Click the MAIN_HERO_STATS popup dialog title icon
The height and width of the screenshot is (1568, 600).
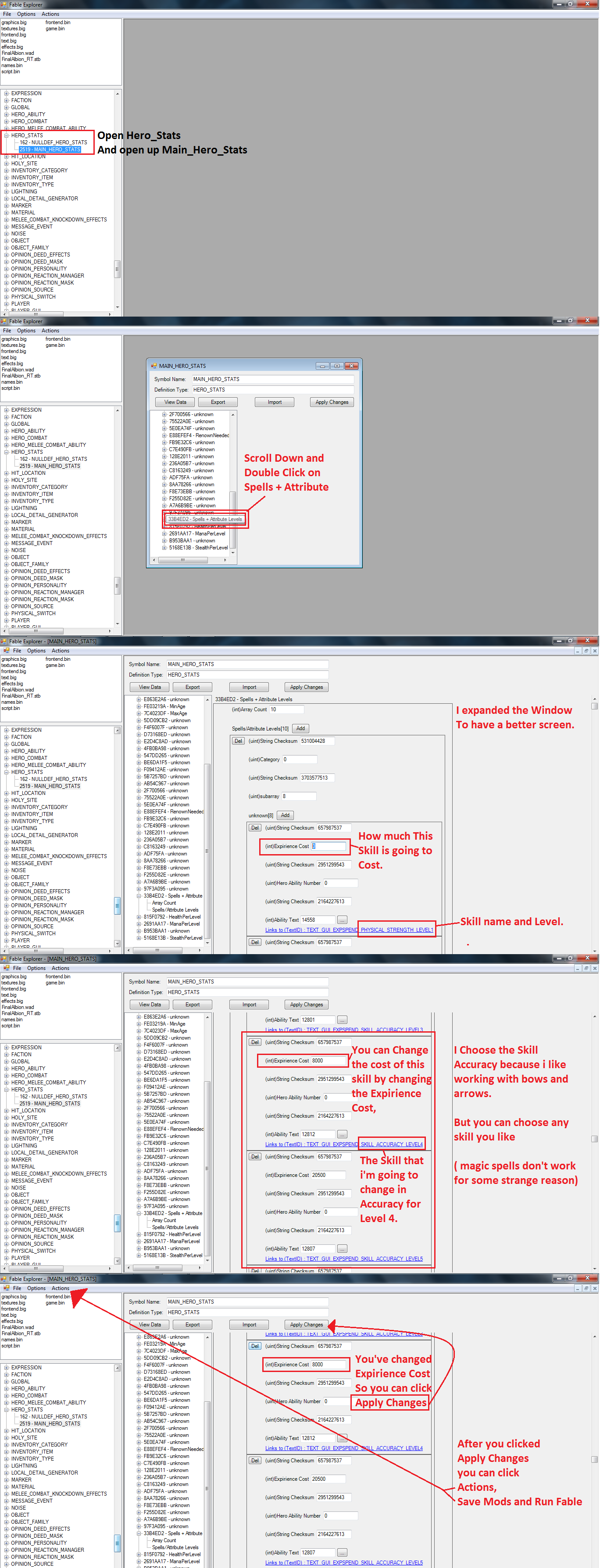[154, 366]
